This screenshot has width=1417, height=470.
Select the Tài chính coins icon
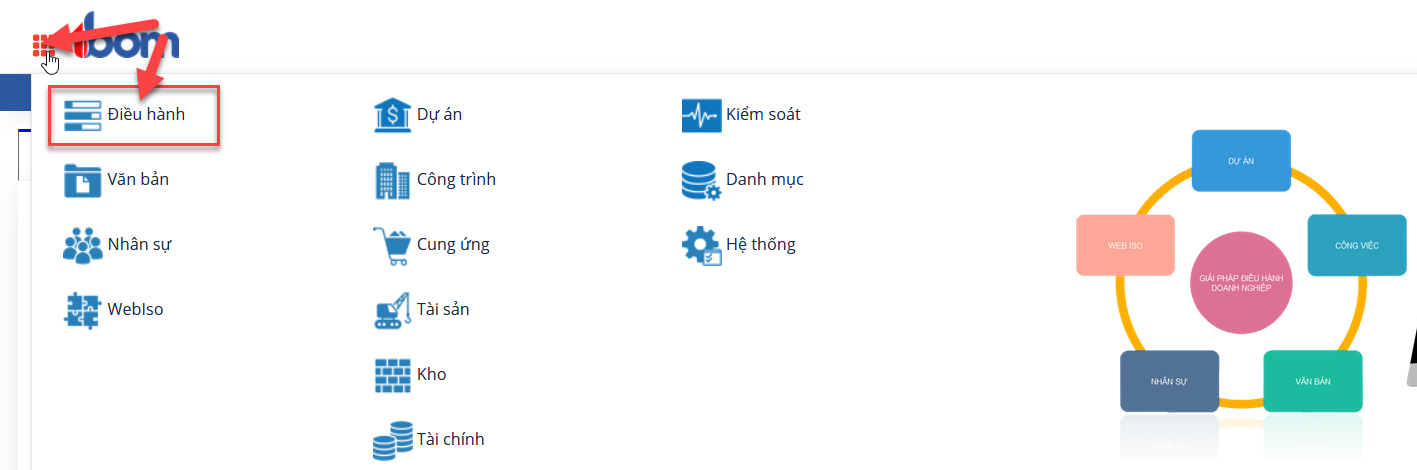[392, 440]
